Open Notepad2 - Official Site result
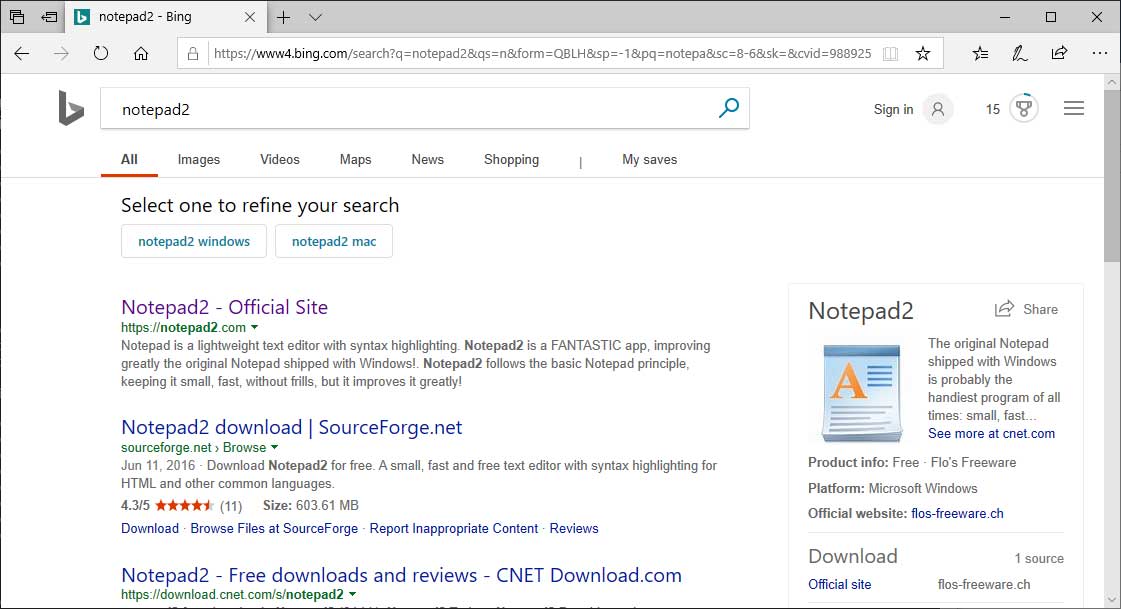This screenshot has width=1121, height=609. click(224, 307)
